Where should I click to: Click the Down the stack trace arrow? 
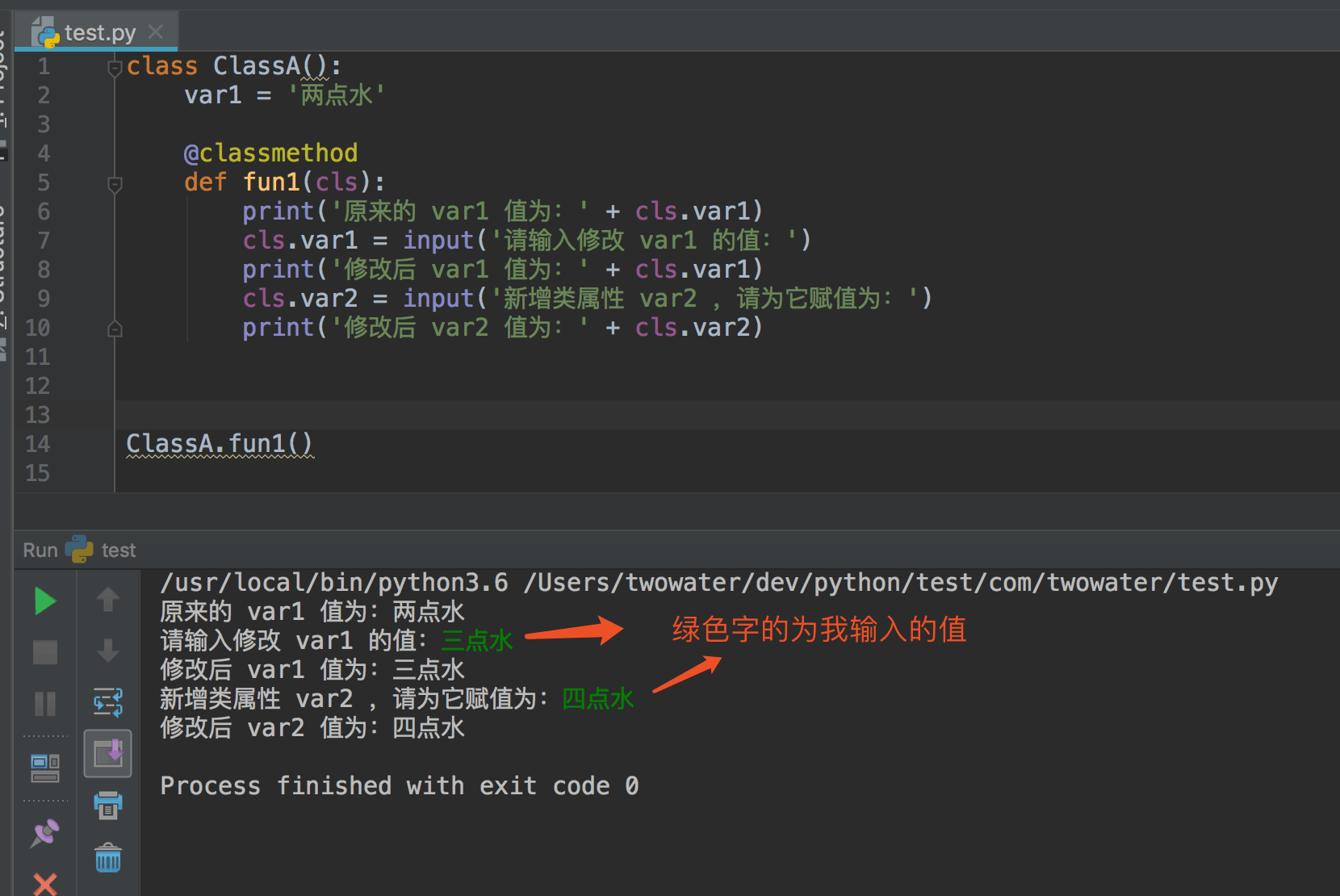click(x=108, y=651)
